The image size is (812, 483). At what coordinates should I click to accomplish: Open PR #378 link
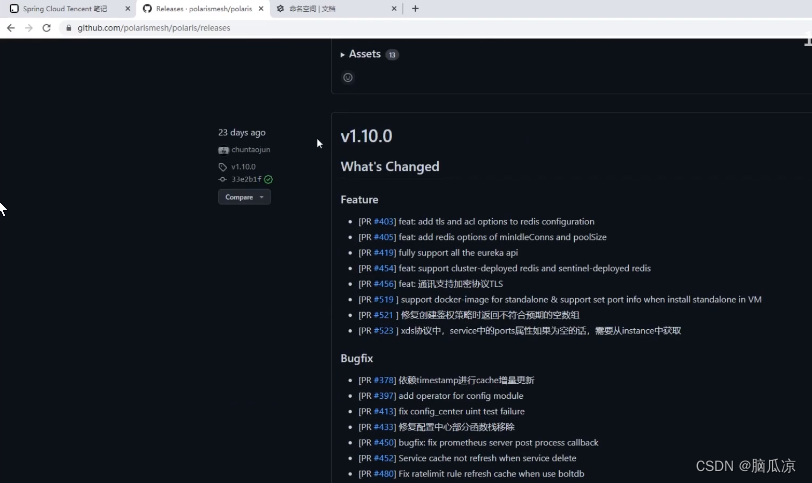[384, 380]
